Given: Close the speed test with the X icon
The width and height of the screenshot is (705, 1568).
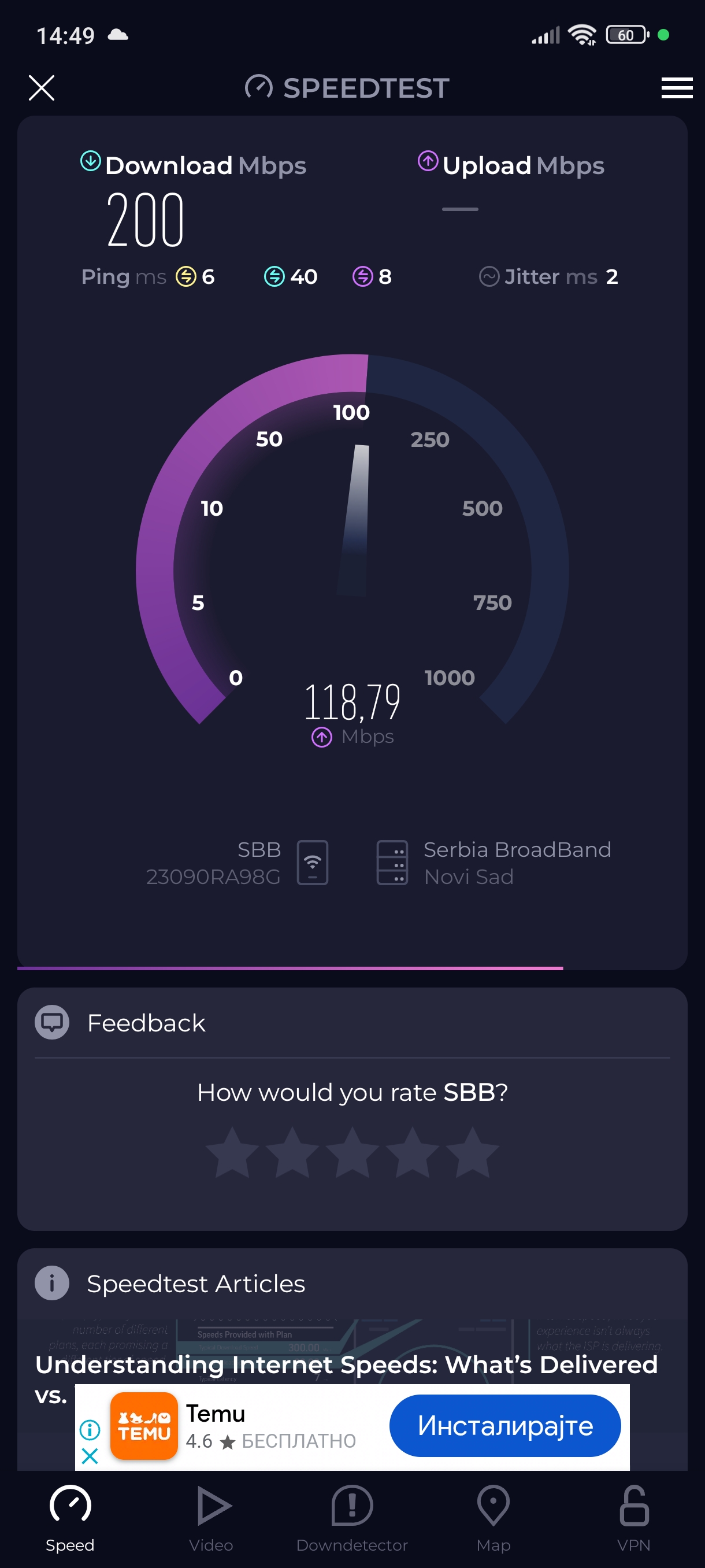Looking at the screenshot, I should (x=42, y=88).
